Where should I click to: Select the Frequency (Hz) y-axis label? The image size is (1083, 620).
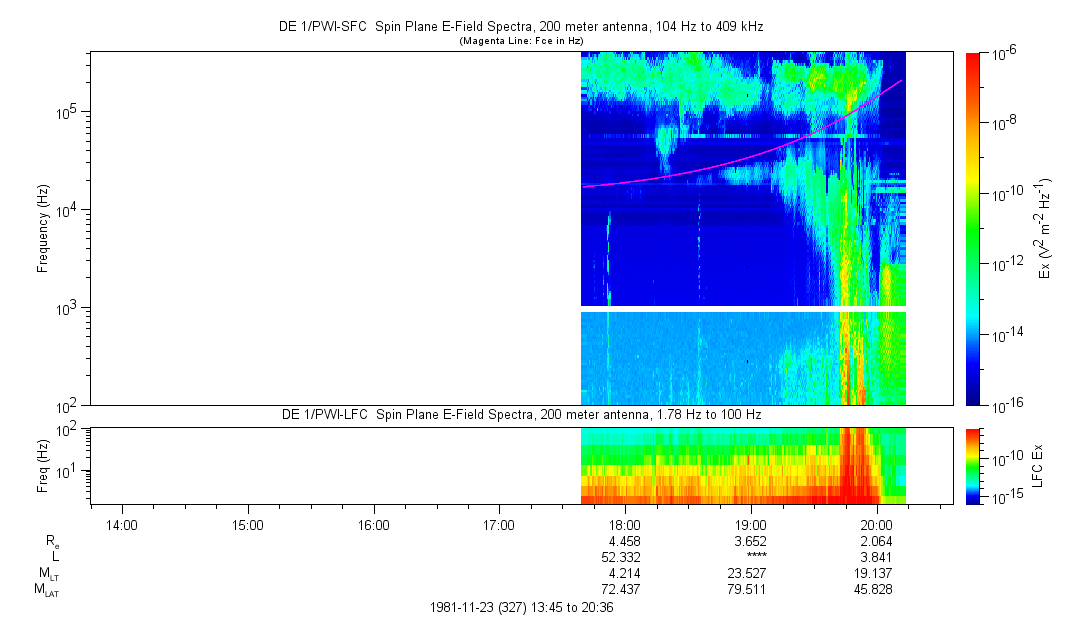click(43, 229)
